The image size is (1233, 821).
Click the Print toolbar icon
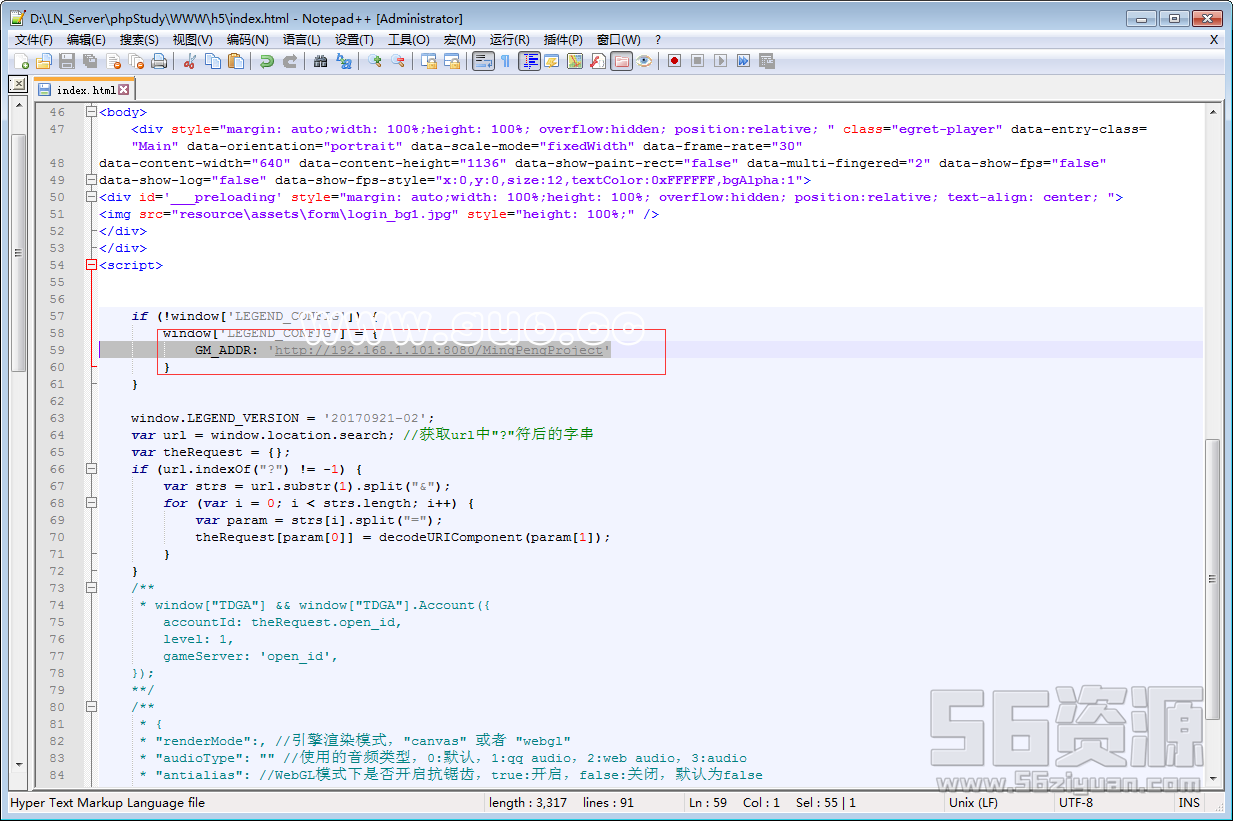coord(159,61)
